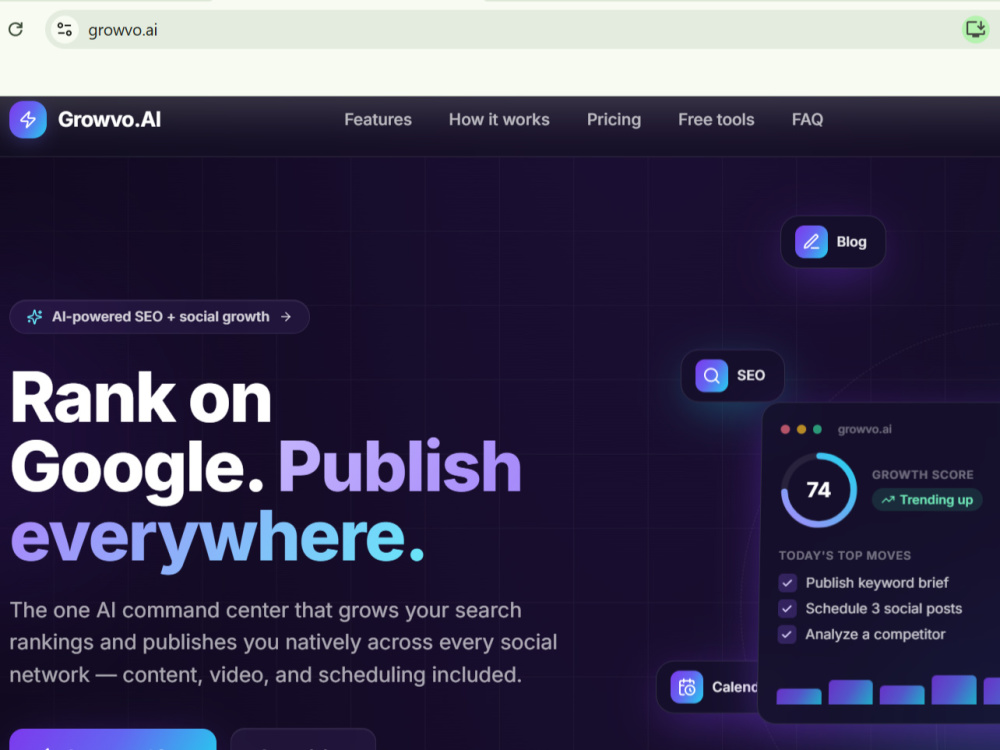Open the Features nav item
This screenshot has height=750, width=1000.
click(378, 120)
